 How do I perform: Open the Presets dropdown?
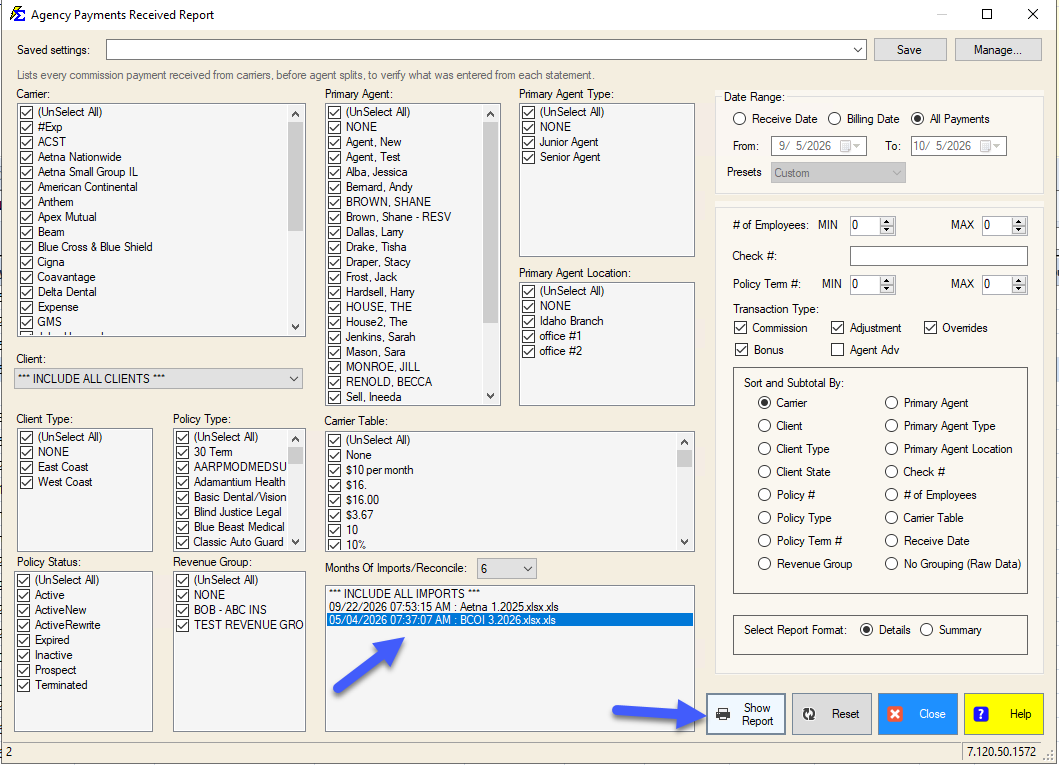896,173
